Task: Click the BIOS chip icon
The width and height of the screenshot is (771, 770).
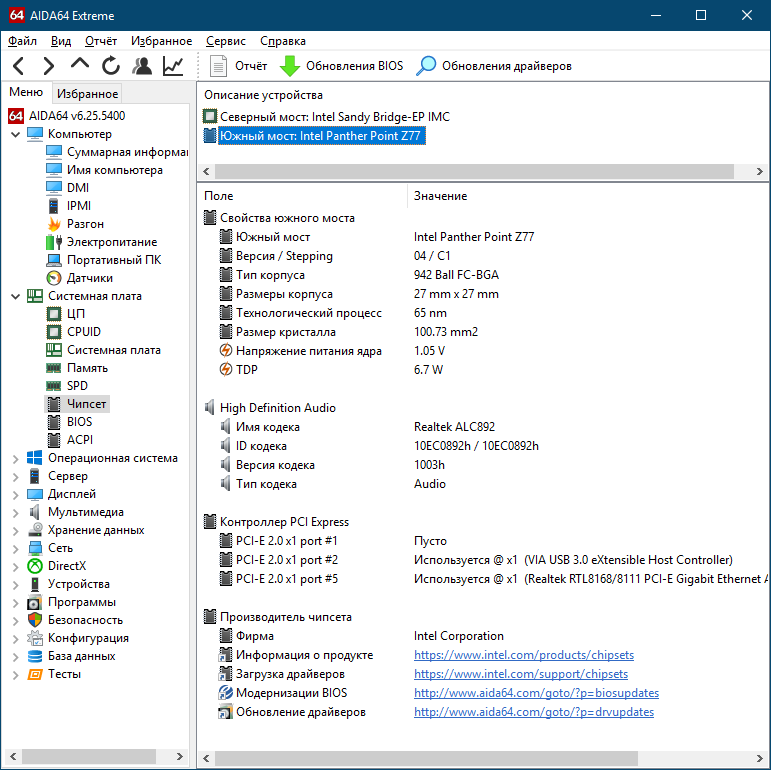Action: (54, 422)
